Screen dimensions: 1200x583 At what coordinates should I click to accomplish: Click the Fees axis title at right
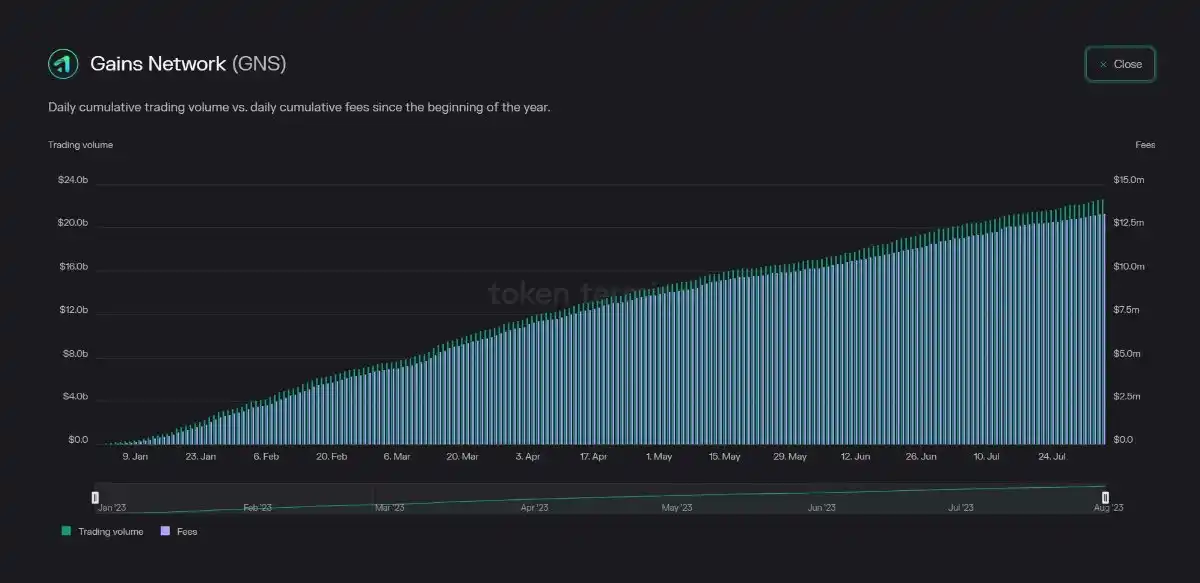[1145, 145]
